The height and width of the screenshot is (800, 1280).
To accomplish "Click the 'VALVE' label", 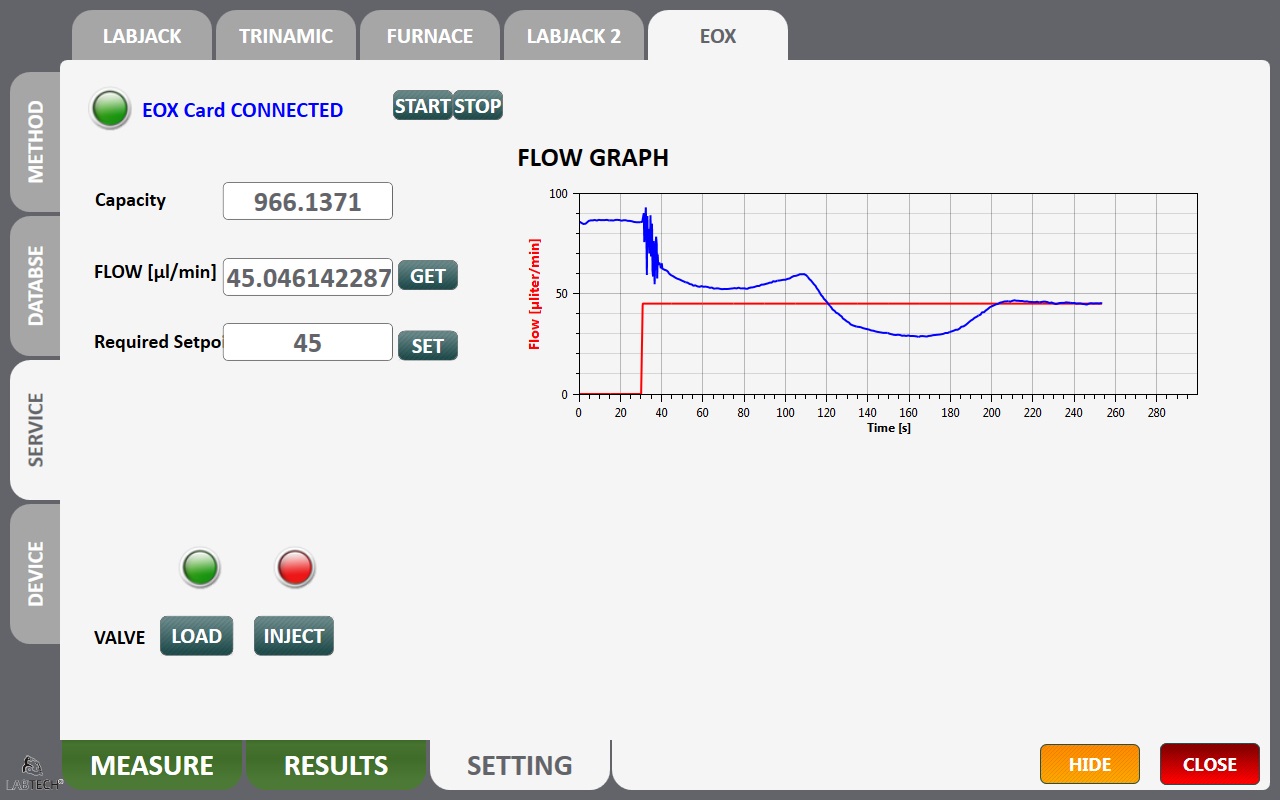I will click(119, 637).
